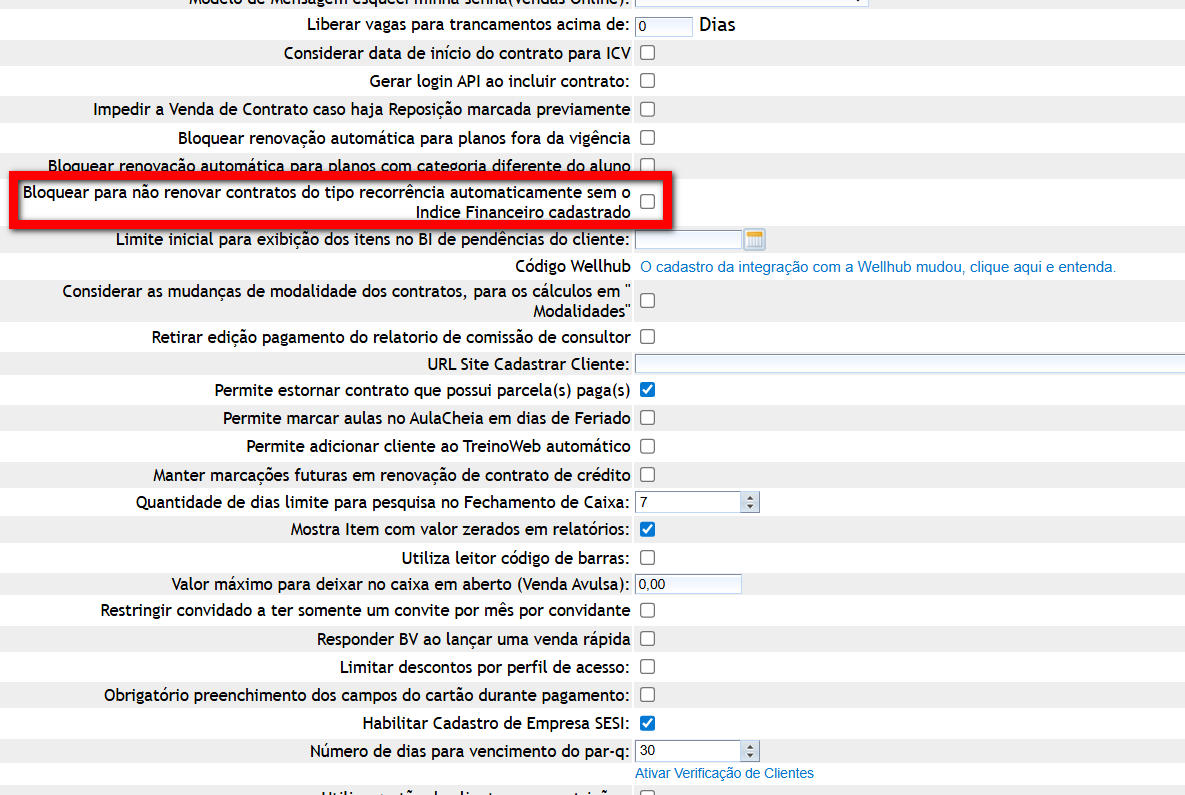Open 'Ativar Verificação de Clientes' link

coord(724,773)
